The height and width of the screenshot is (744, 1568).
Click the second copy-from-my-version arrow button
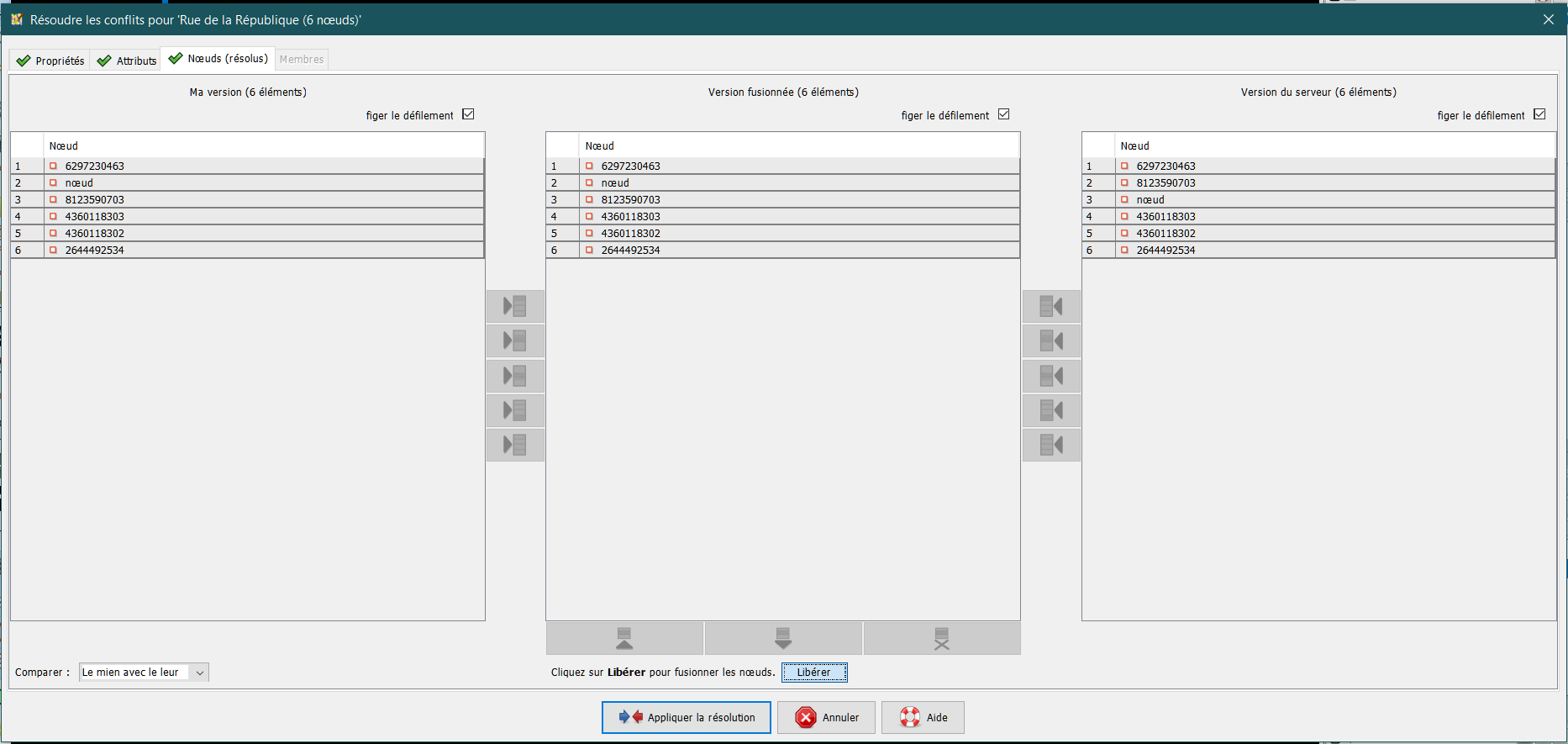[515, 340]
